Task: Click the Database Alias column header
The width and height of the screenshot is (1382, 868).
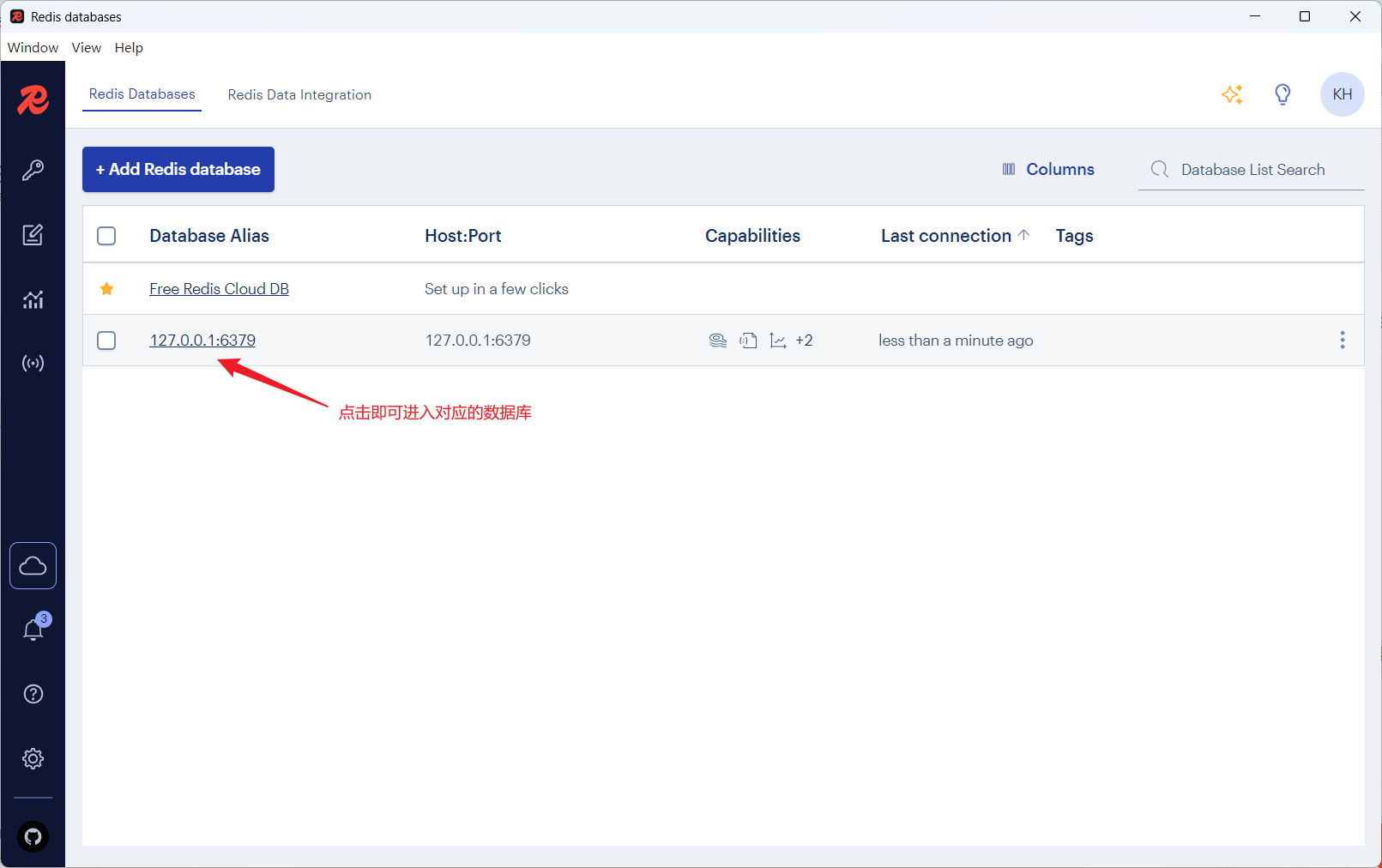Action: [x=209, y=236]
